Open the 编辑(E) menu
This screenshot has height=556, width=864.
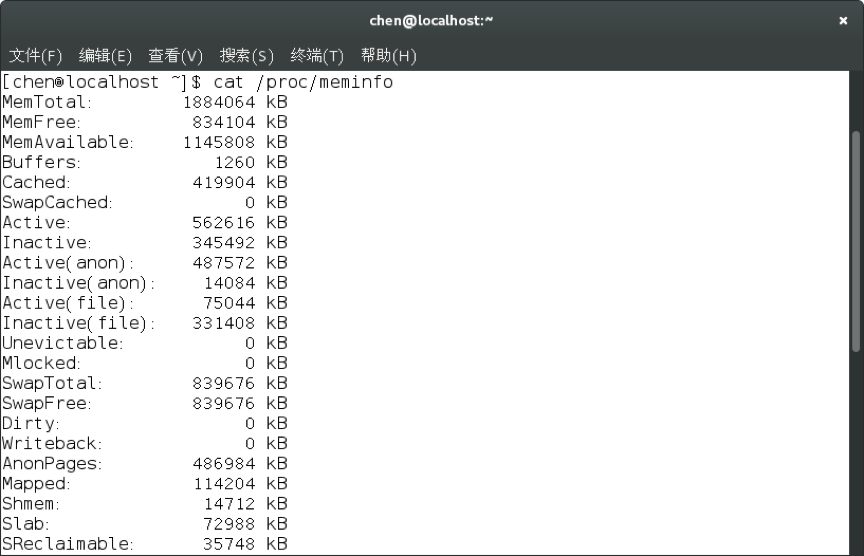105,55
